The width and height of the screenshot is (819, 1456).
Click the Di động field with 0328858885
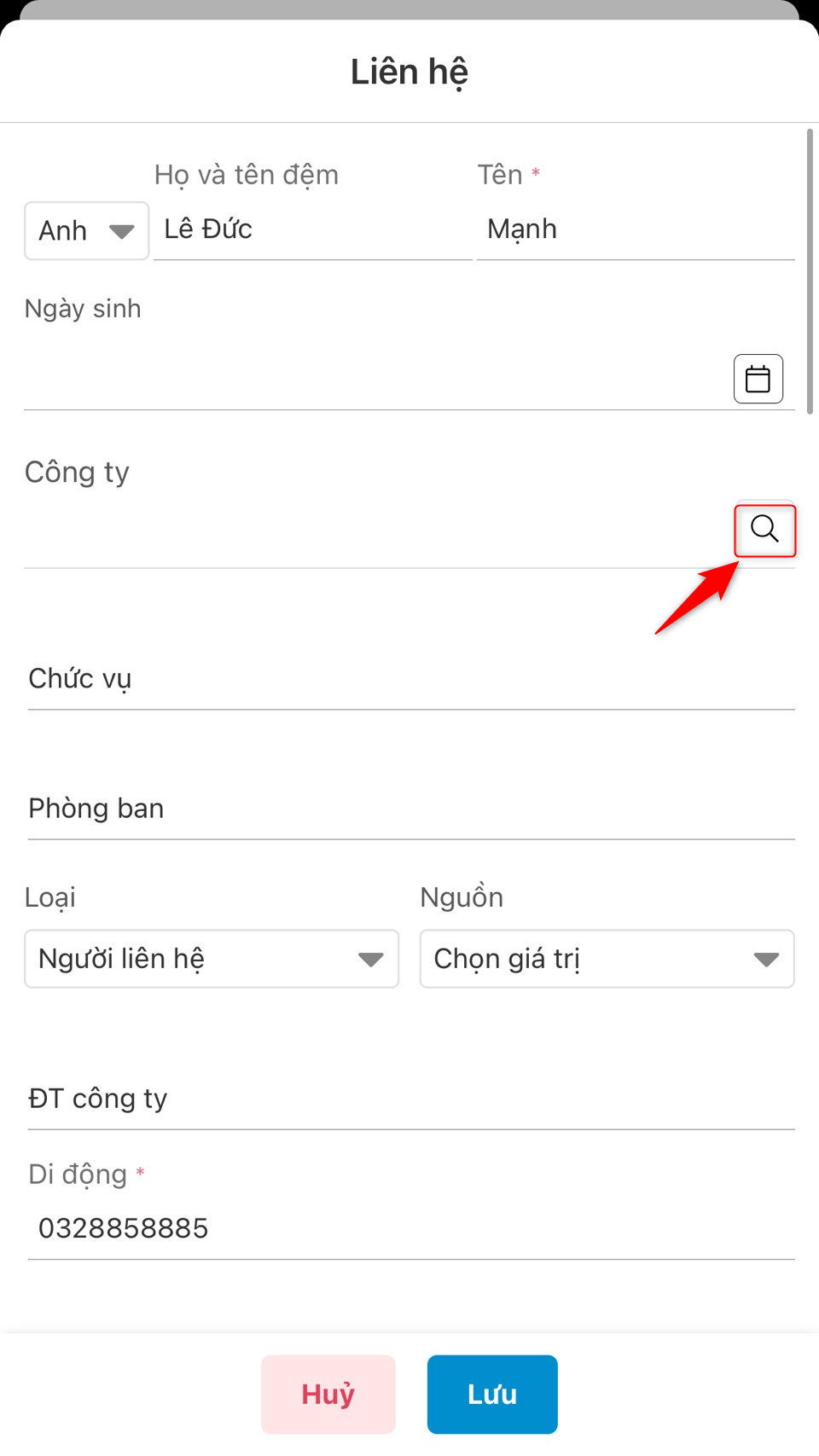click(x=411, y=1228)
